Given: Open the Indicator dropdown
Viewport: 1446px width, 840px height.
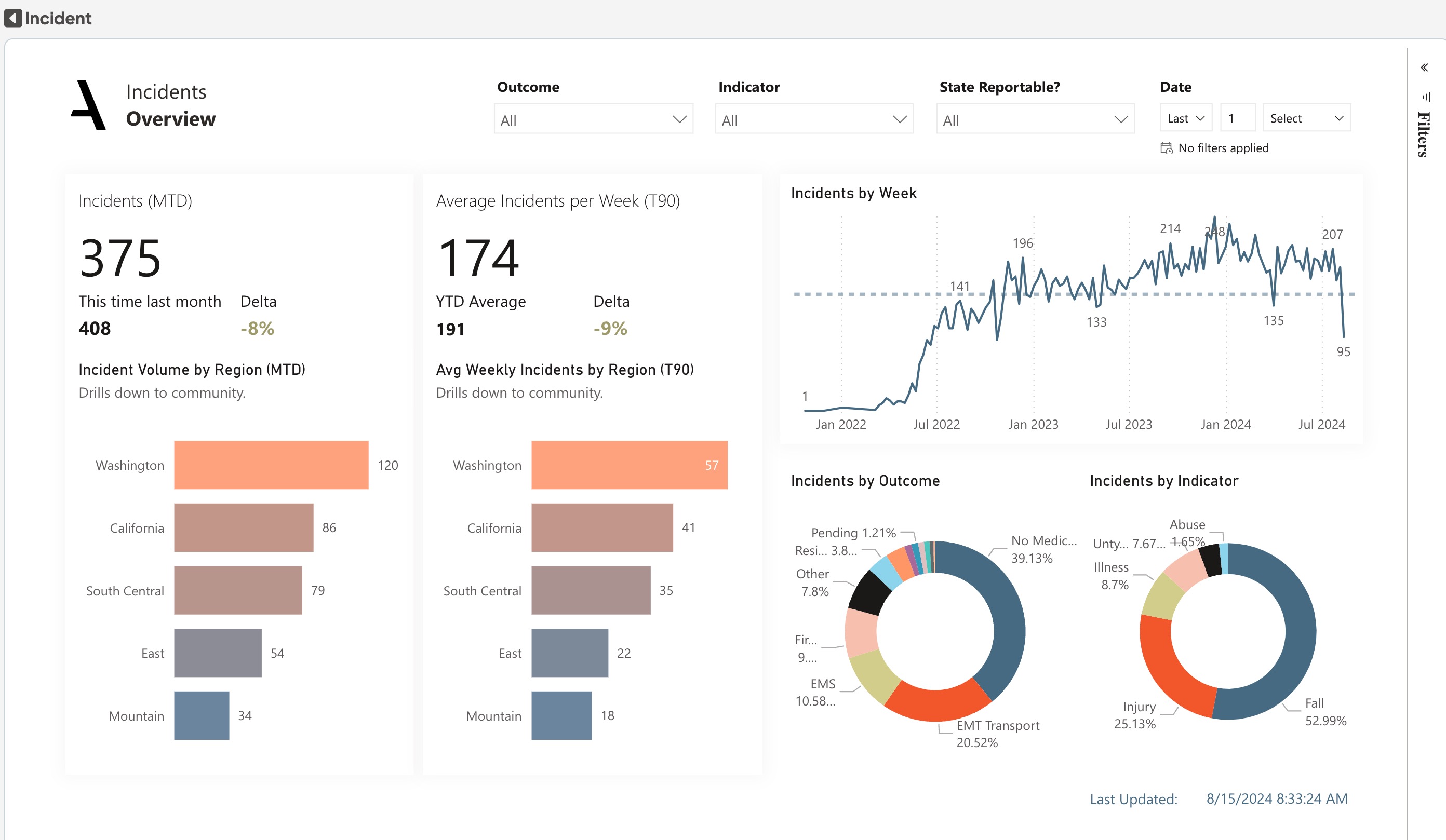Looking at the screenshot, I should pos(814,119).
